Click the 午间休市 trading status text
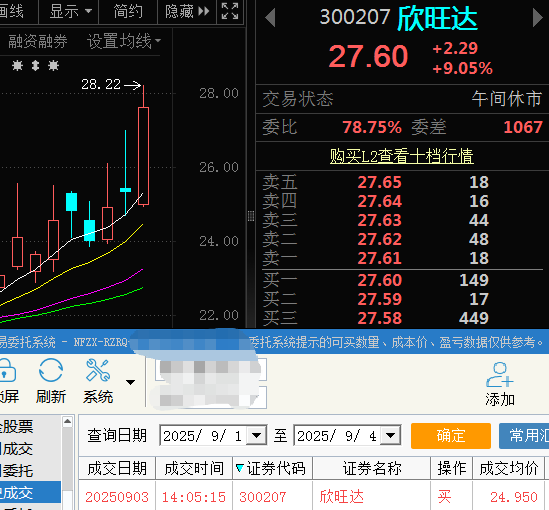This screenshot has height=510, width=549. [x=507, y=99]
